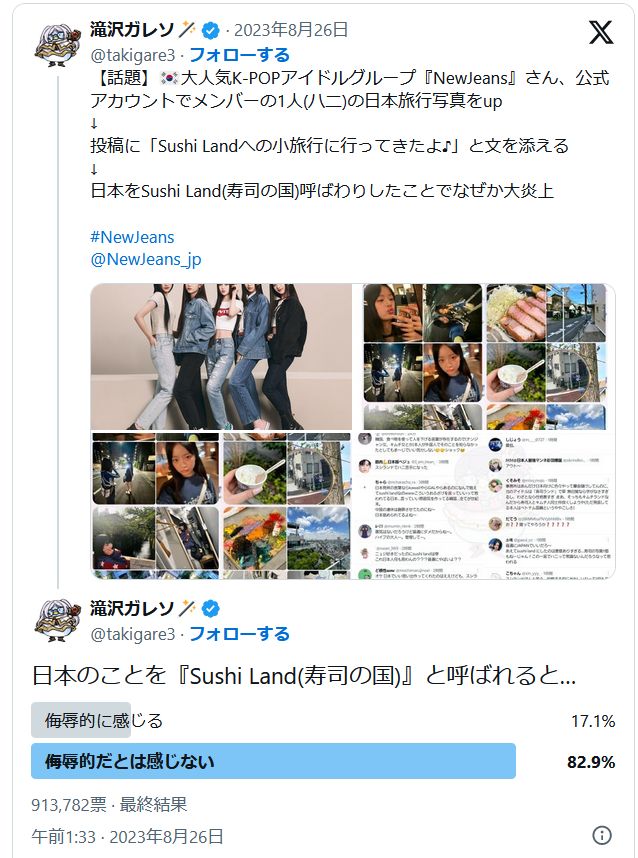Click 滝沢ガレソ name in the poll tweet
Viewport: 638px width, 858px height.
pos(132,608)
